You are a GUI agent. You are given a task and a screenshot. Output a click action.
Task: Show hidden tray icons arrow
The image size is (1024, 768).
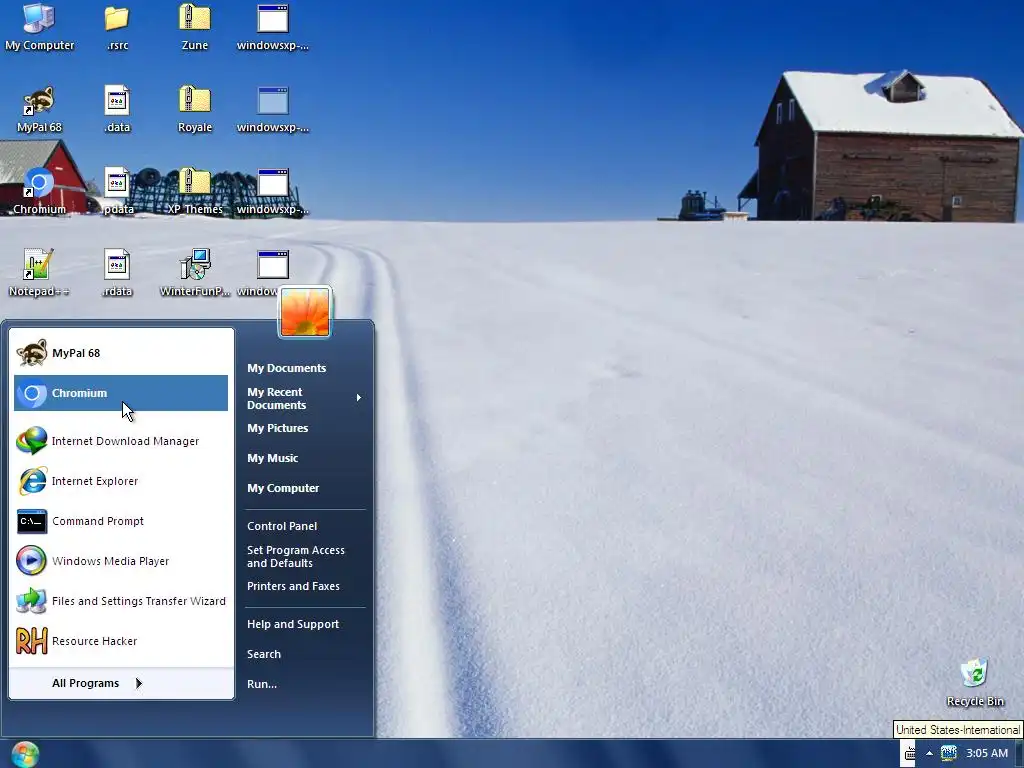coord(929,754)
